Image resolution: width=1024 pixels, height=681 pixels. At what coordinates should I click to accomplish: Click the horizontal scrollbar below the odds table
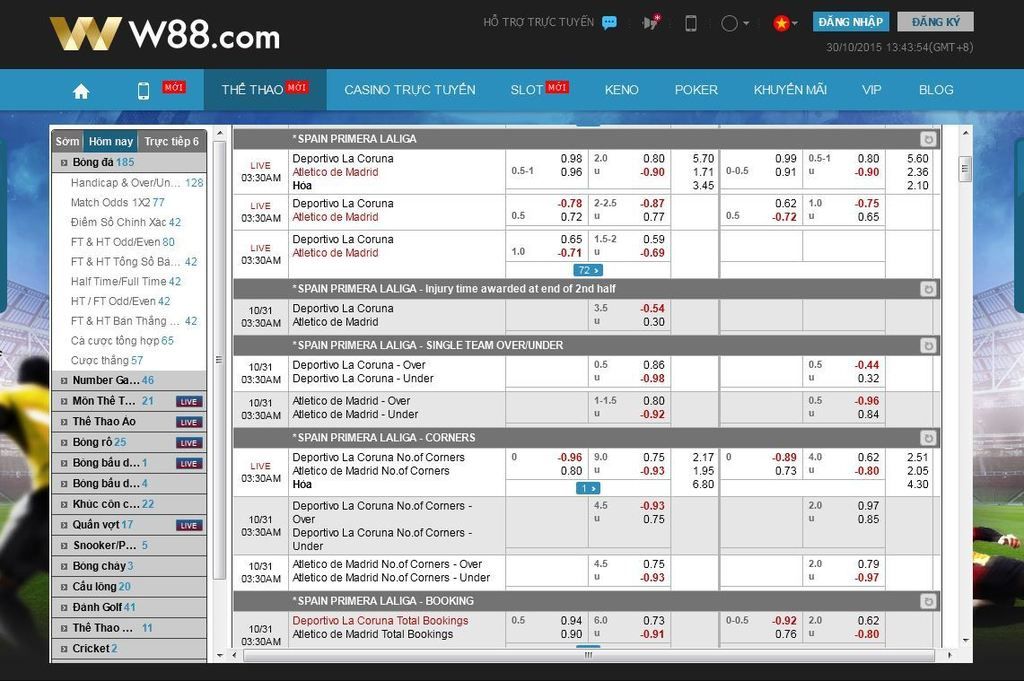[x=588, y=655]
